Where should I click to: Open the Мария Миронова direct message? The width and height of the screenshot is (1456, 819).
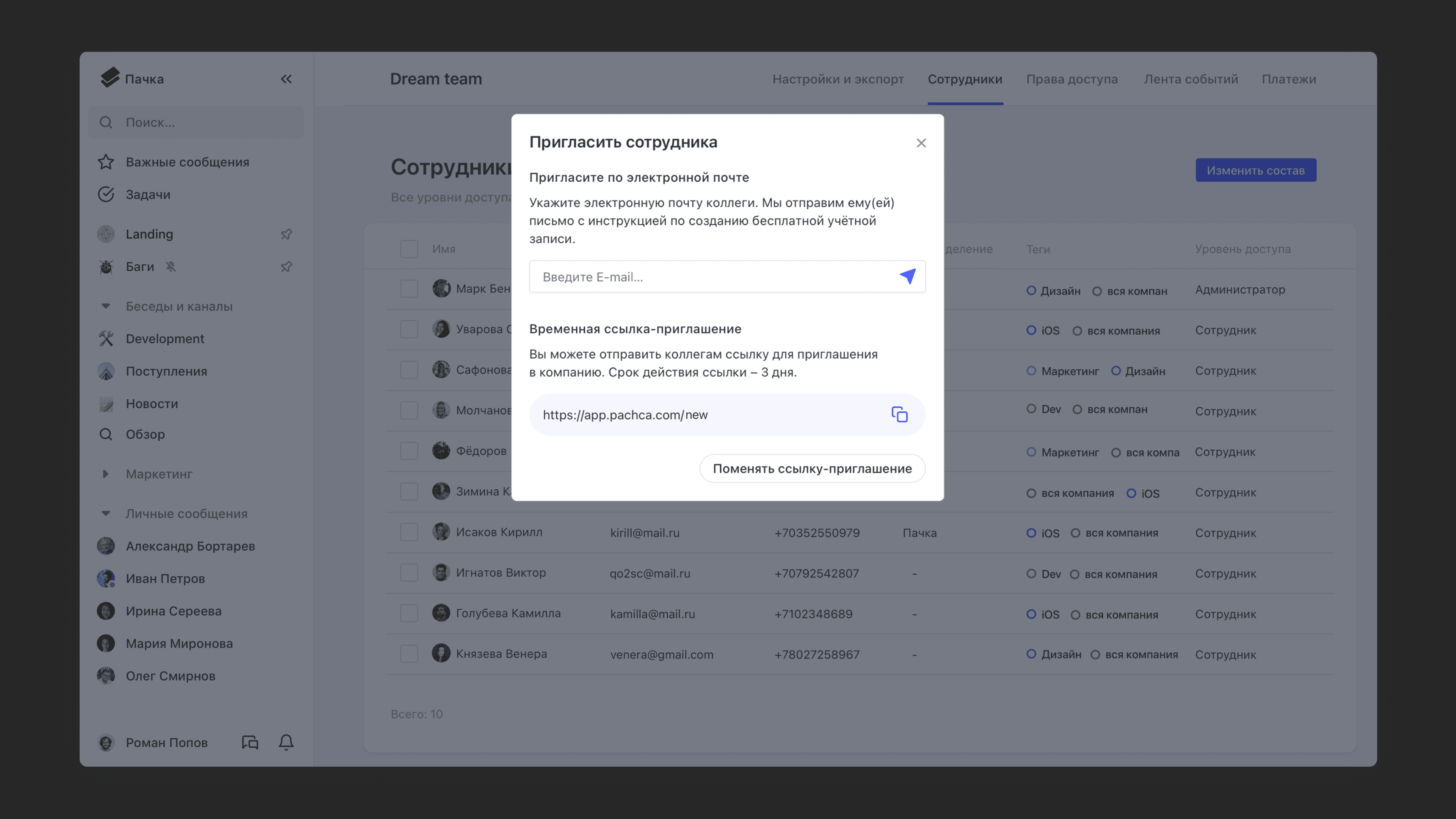tap(179, 643)
